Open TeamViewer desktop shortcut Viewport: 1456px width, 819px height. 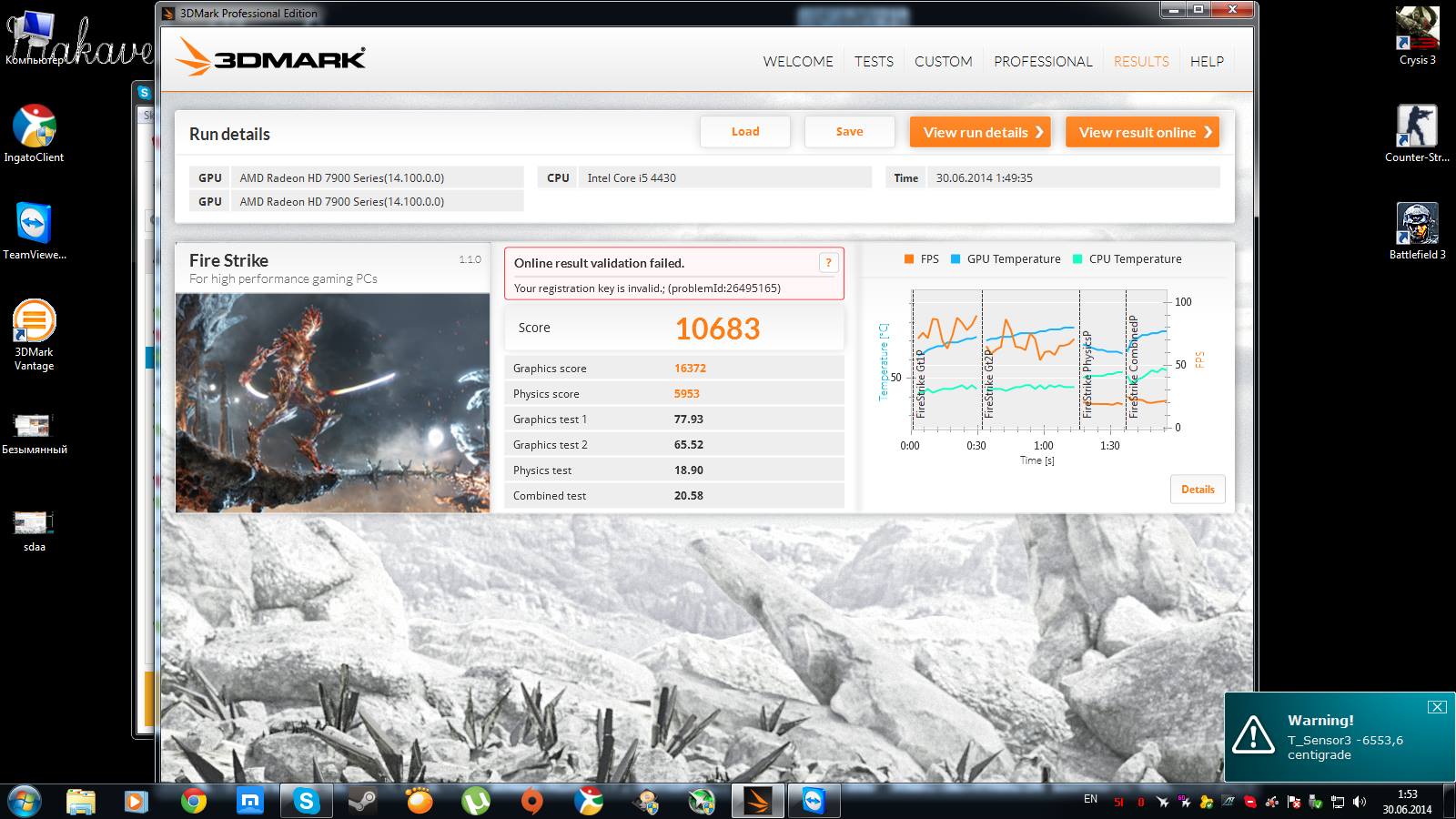coord(34,231)
